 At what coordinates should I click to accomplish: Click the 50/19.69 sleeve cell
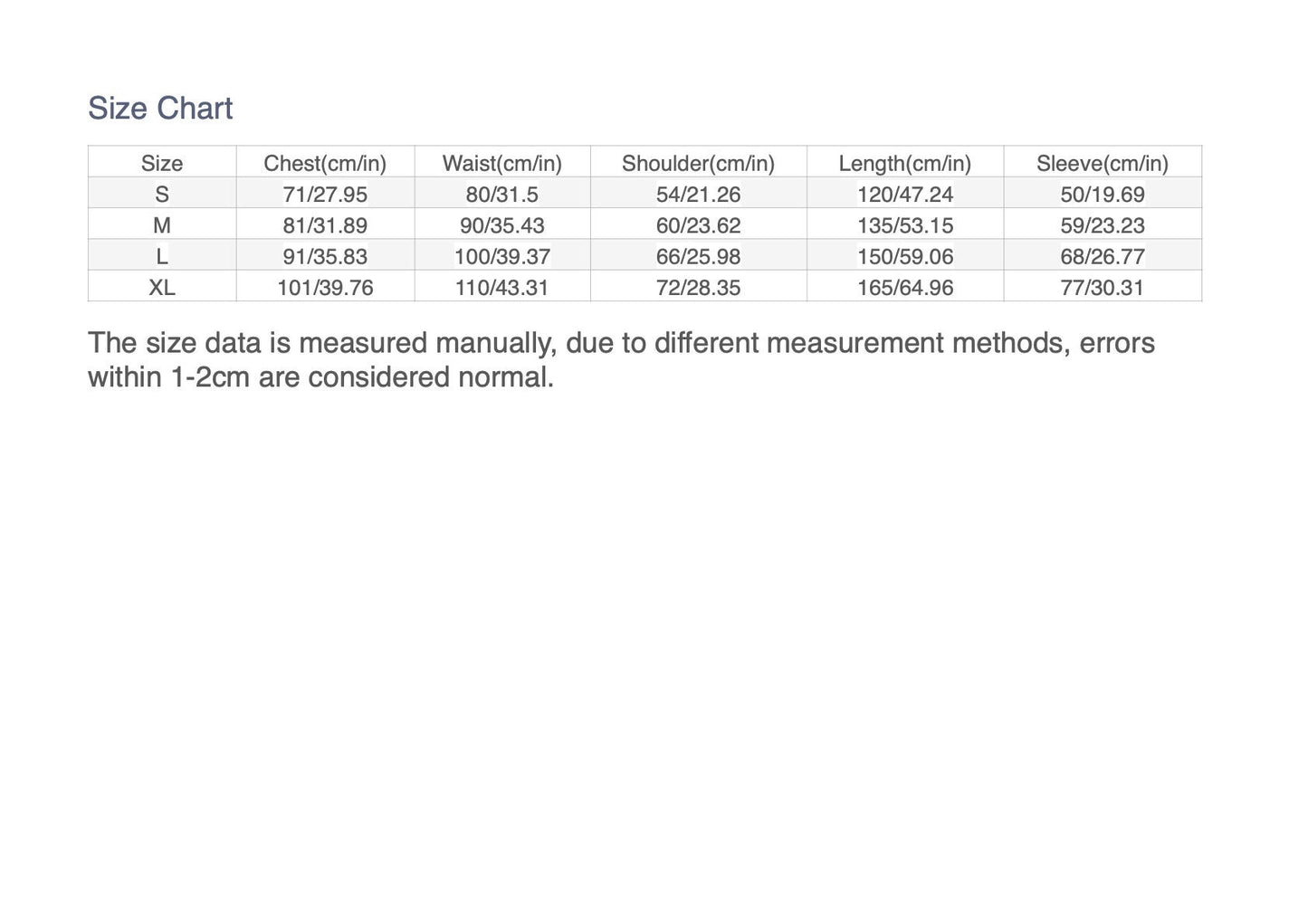click(1102, 194)
